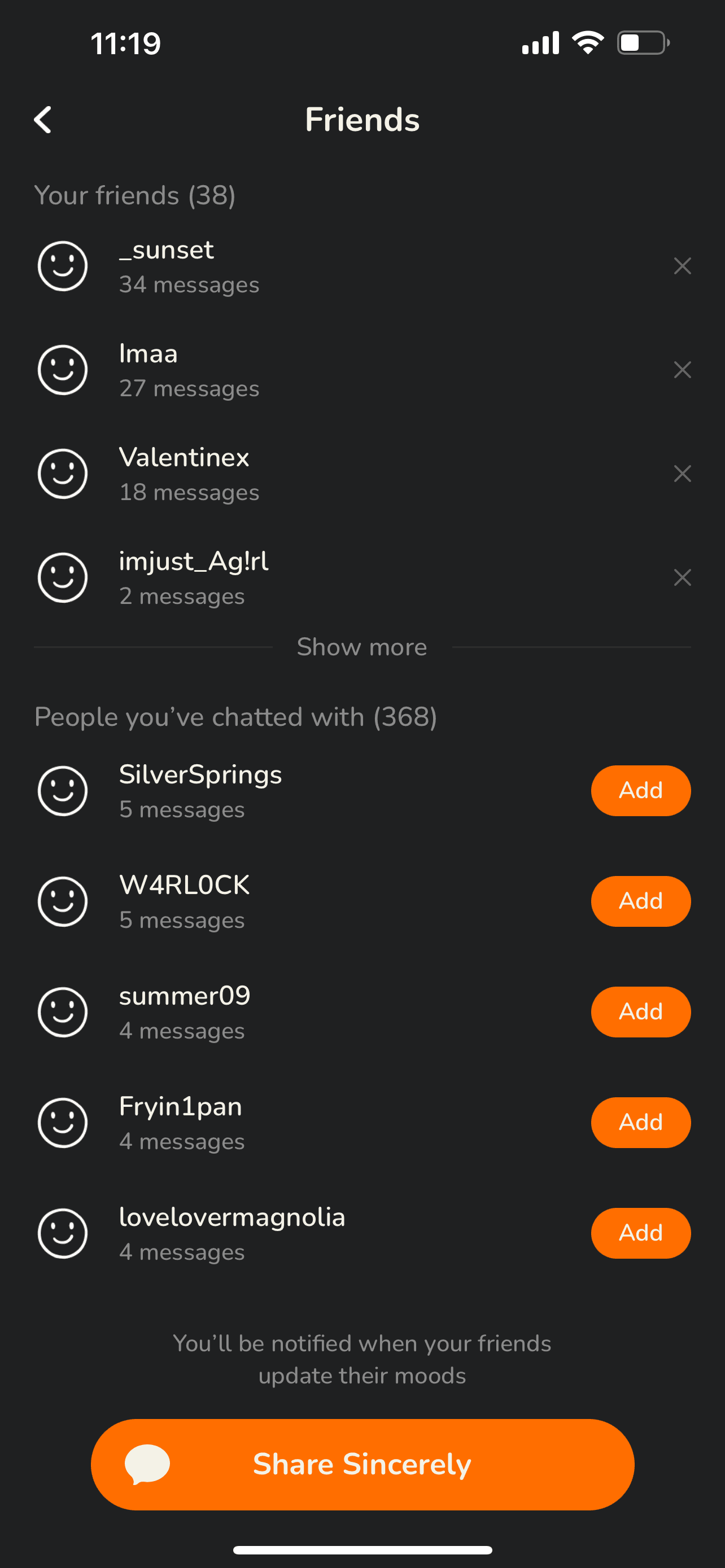The height and width of the screenshot is (1568, 725).
Task: Open Valentinex's smiley avatar
Action: tap(63, 474)
